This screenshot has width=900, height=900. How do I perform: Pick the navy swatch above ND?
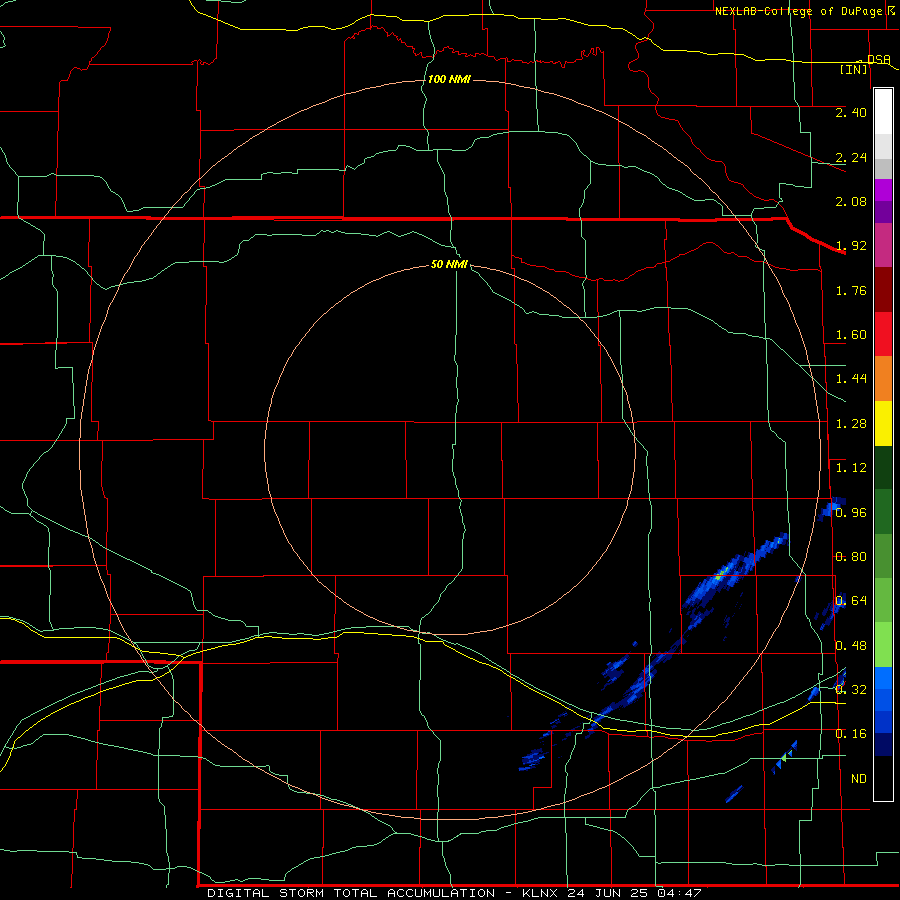[x=883, y=745]
